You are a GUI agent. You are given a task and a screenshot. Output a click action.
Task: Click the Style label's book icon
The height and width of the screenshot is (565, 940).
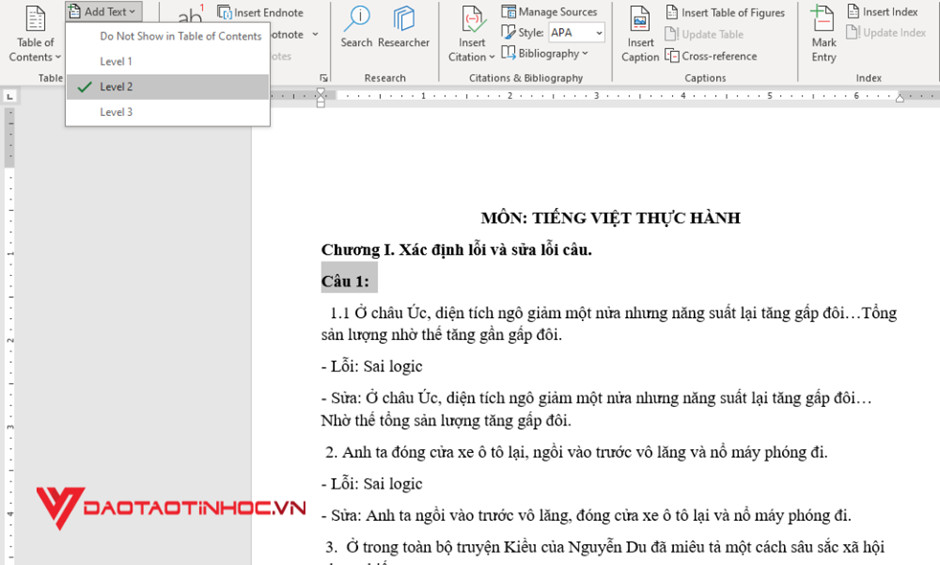click(x=508, y=32)
